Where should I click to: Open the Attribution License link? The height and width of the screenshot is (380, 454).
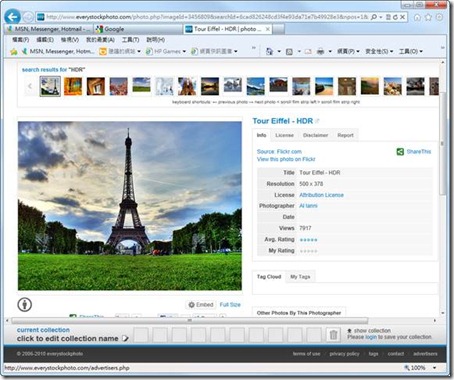(321, 195)
